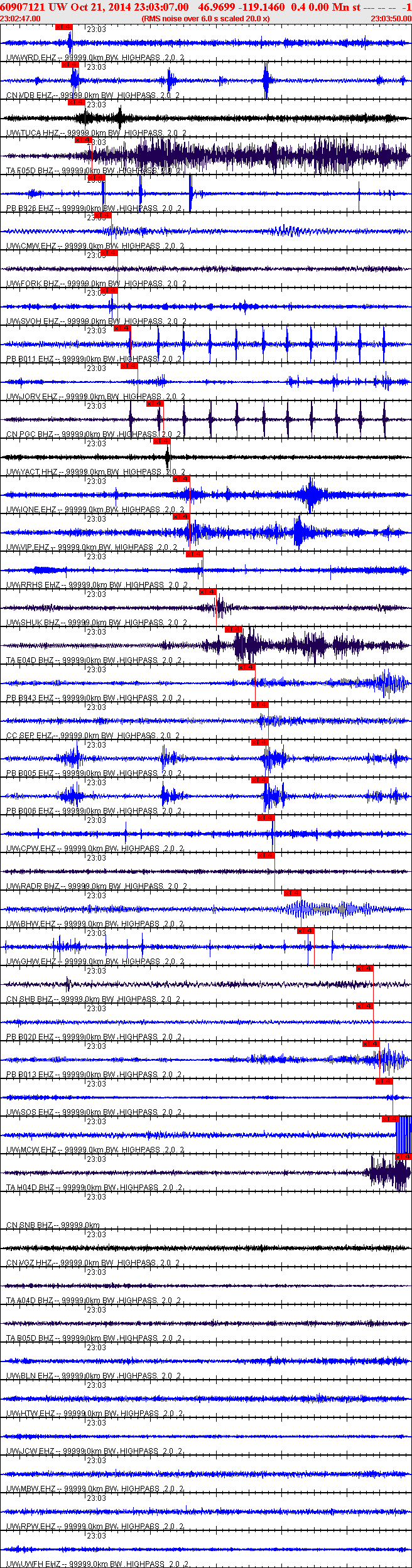
Task: Click the UW JCW EHZ station label
Action: point(94,1451)
